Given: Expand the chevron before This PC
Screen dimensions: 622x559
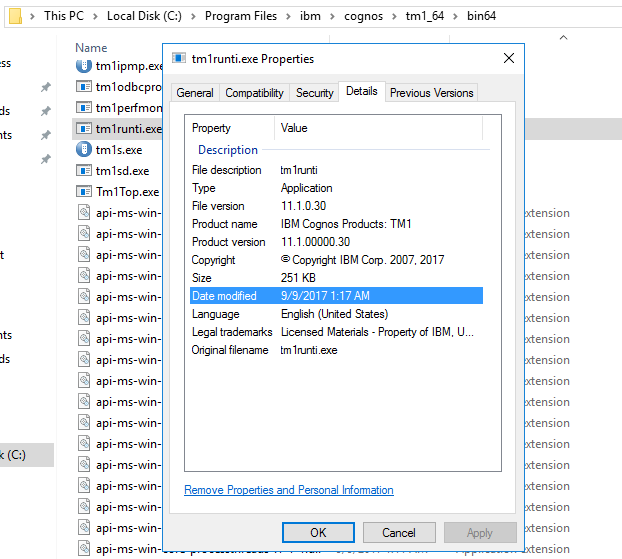Looking at the screenshot, I should pos(33,16).
